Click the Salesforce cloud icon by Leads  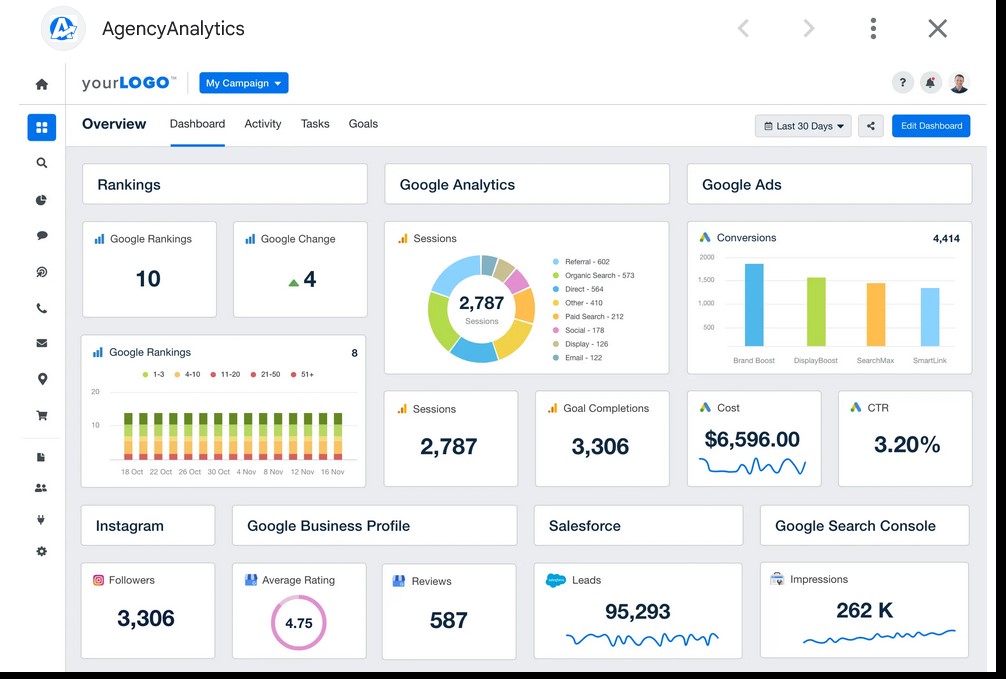click(x=556, y=580)
